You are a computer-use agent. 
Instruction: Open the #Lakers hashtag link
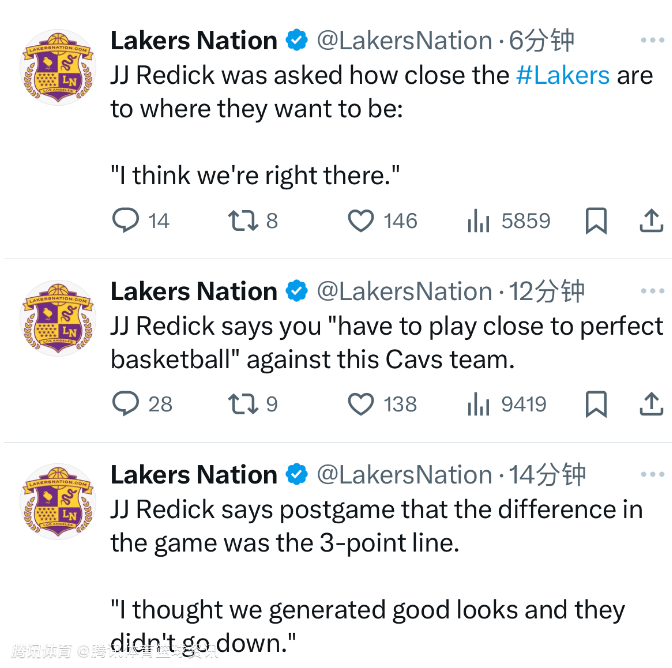point(563,76)
